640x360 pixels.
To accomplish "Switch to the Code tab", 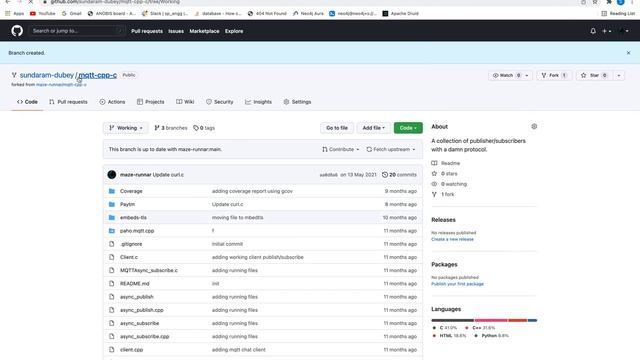I will [27, 102].
